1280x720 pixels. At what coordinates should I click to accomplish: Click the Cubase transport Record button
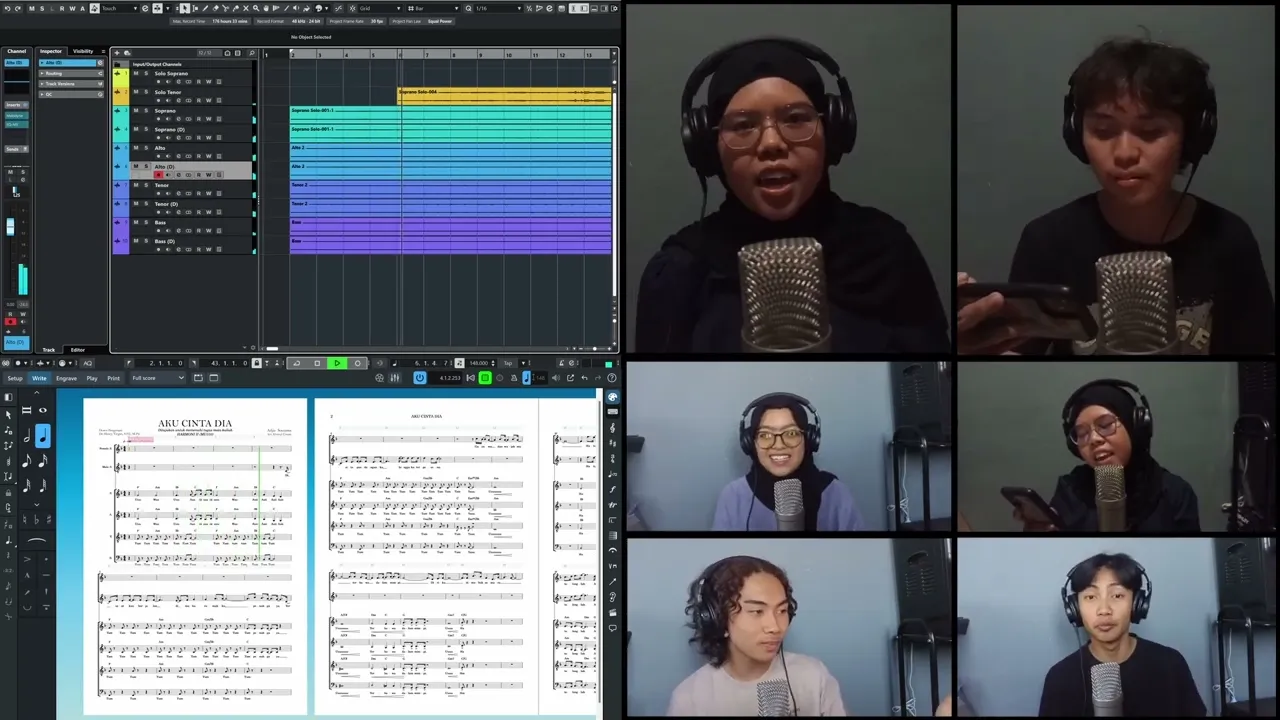[358, 363]
